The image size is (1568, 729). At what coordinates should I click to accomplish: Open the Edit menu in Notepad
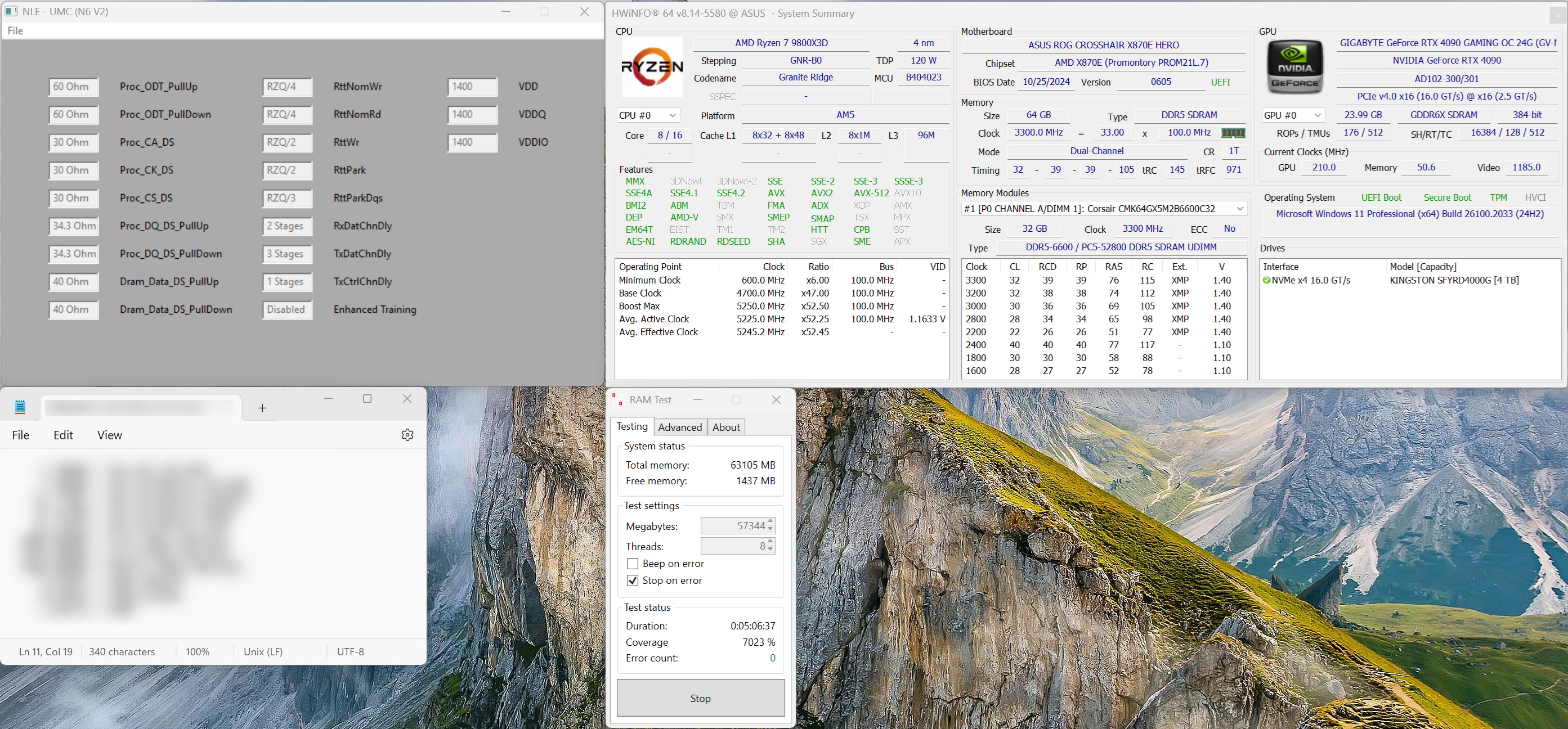coord(63,435)
